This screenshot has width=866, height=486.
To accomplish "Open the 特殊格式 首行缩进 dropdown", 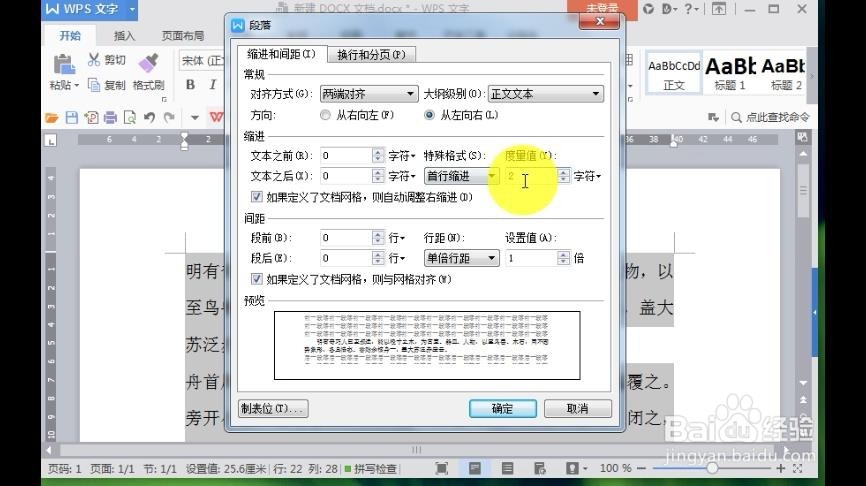I will tap(462, 176).
